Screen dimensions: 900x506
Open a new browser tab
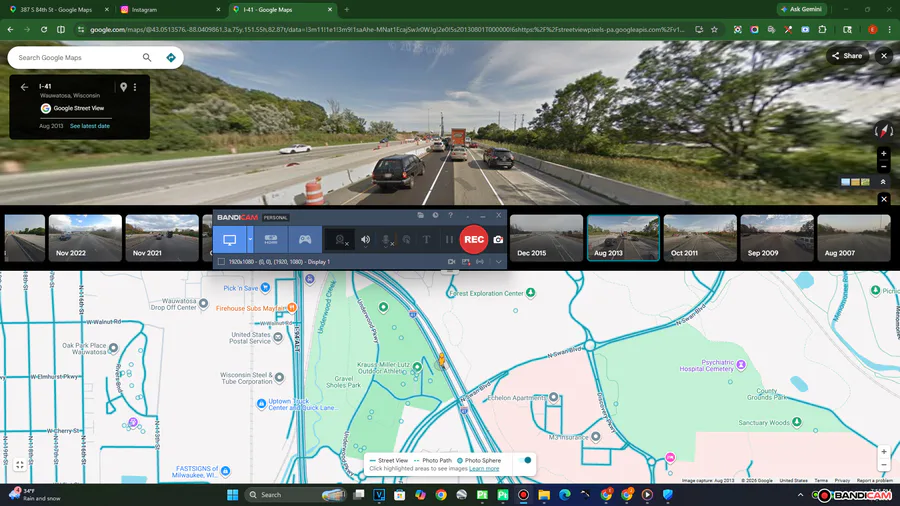(347, 10)
